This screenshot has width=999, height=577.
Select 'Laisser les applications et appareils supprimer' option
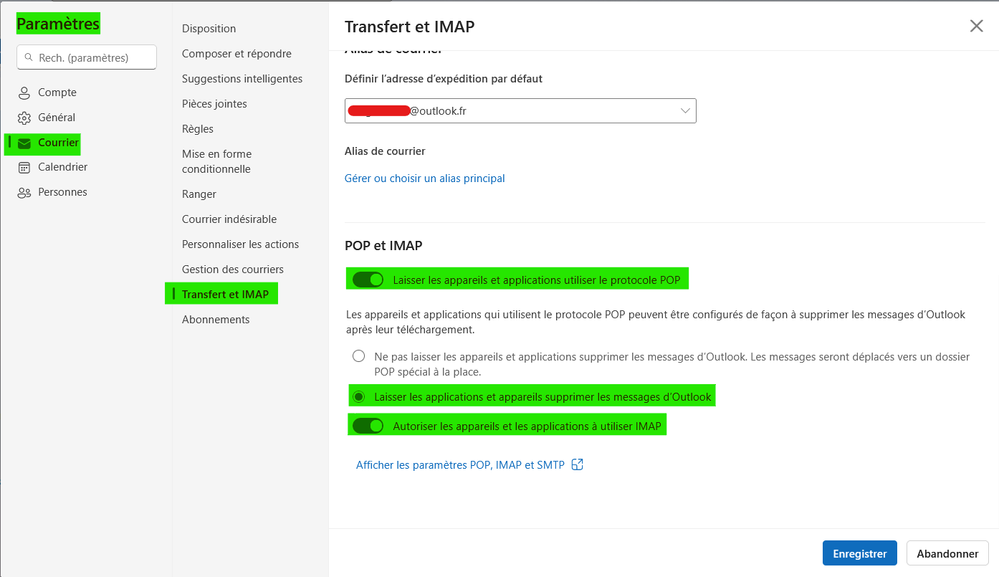(x=358, y=397)
